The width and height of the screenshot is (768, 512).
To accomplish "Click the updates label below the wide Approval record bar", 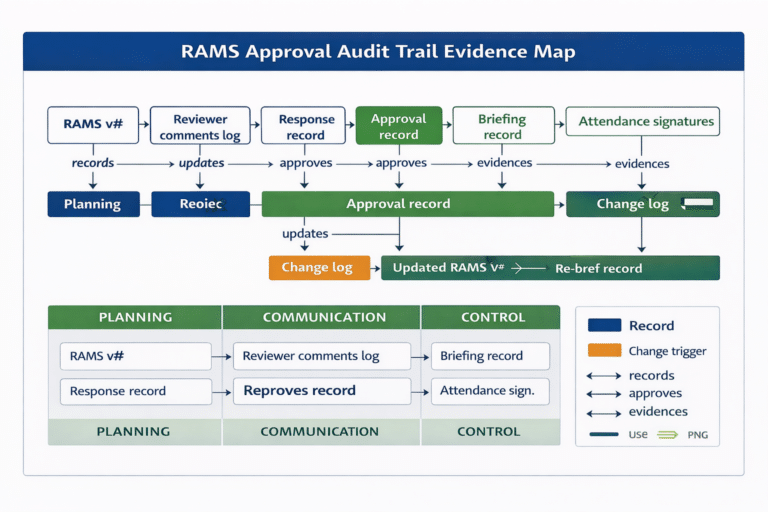I will click(x=305, y=234).
